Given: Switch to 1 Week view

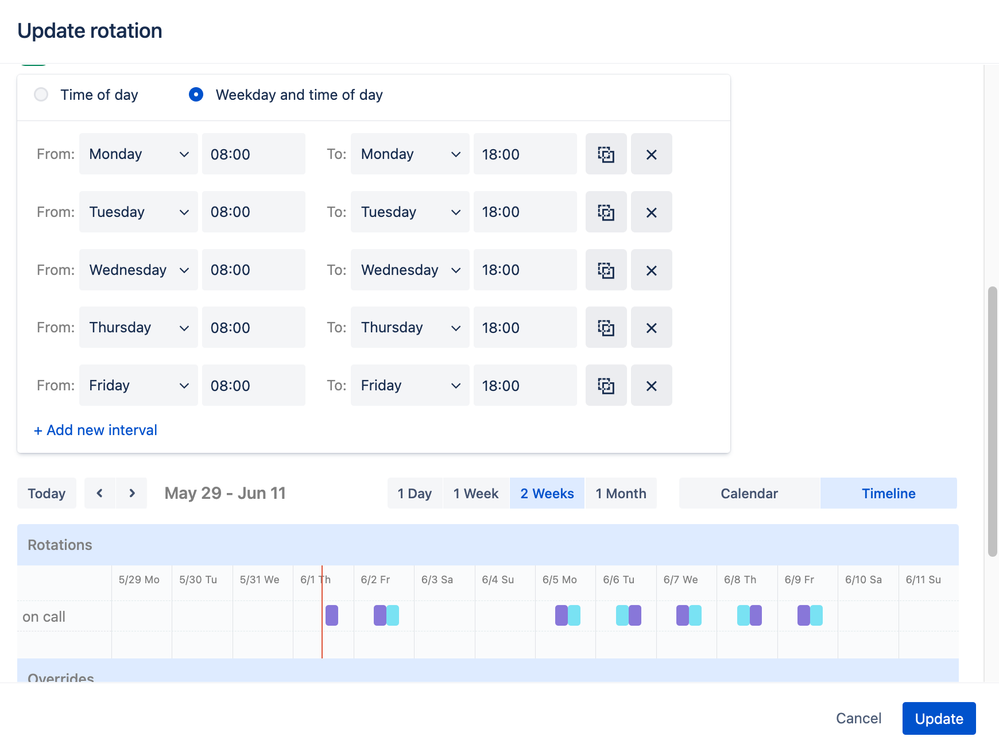Looking at the screenshot, I should click(476, 493).
